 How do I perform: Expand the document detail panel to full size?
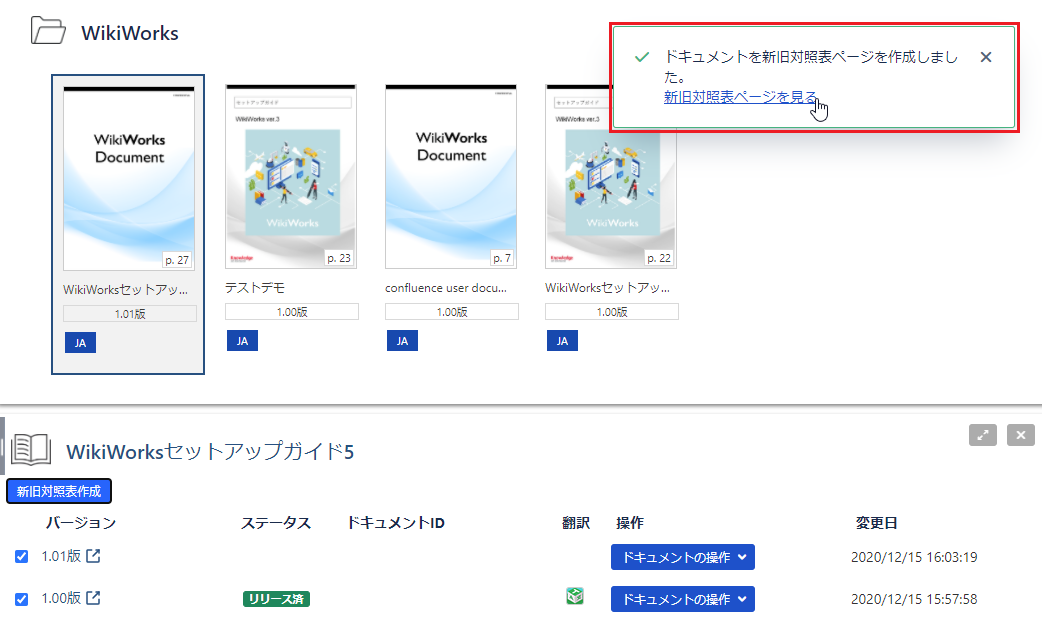[983, 435]
